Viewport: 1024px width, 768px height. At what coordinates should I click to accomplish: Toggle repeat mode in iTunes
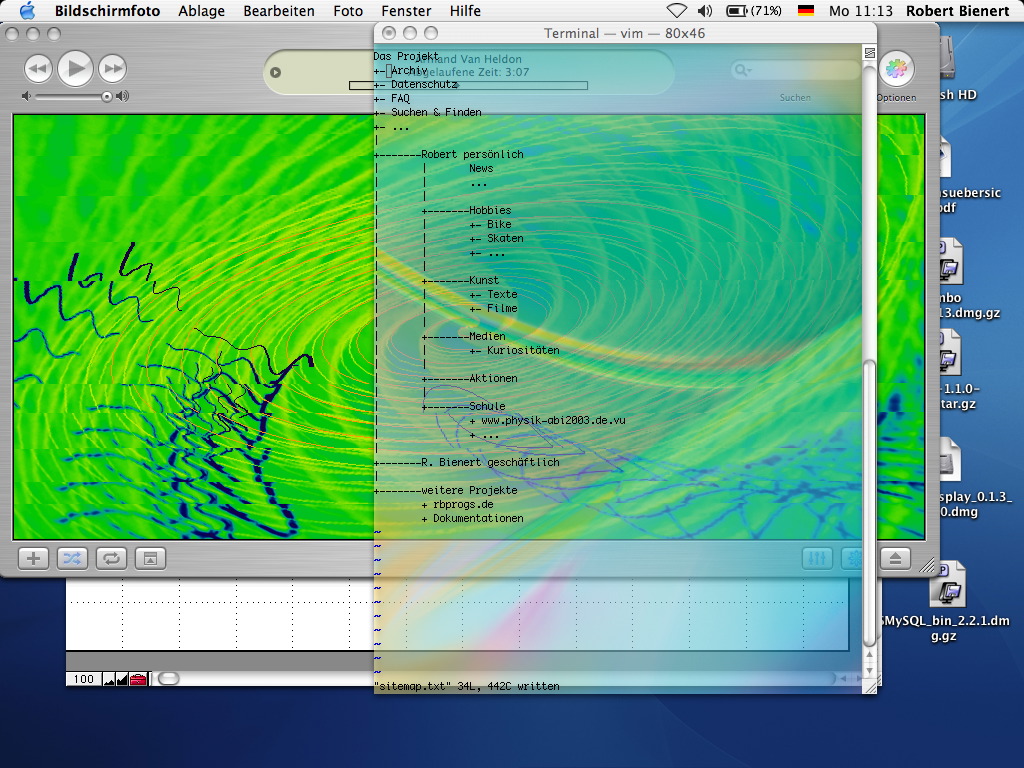111,558
